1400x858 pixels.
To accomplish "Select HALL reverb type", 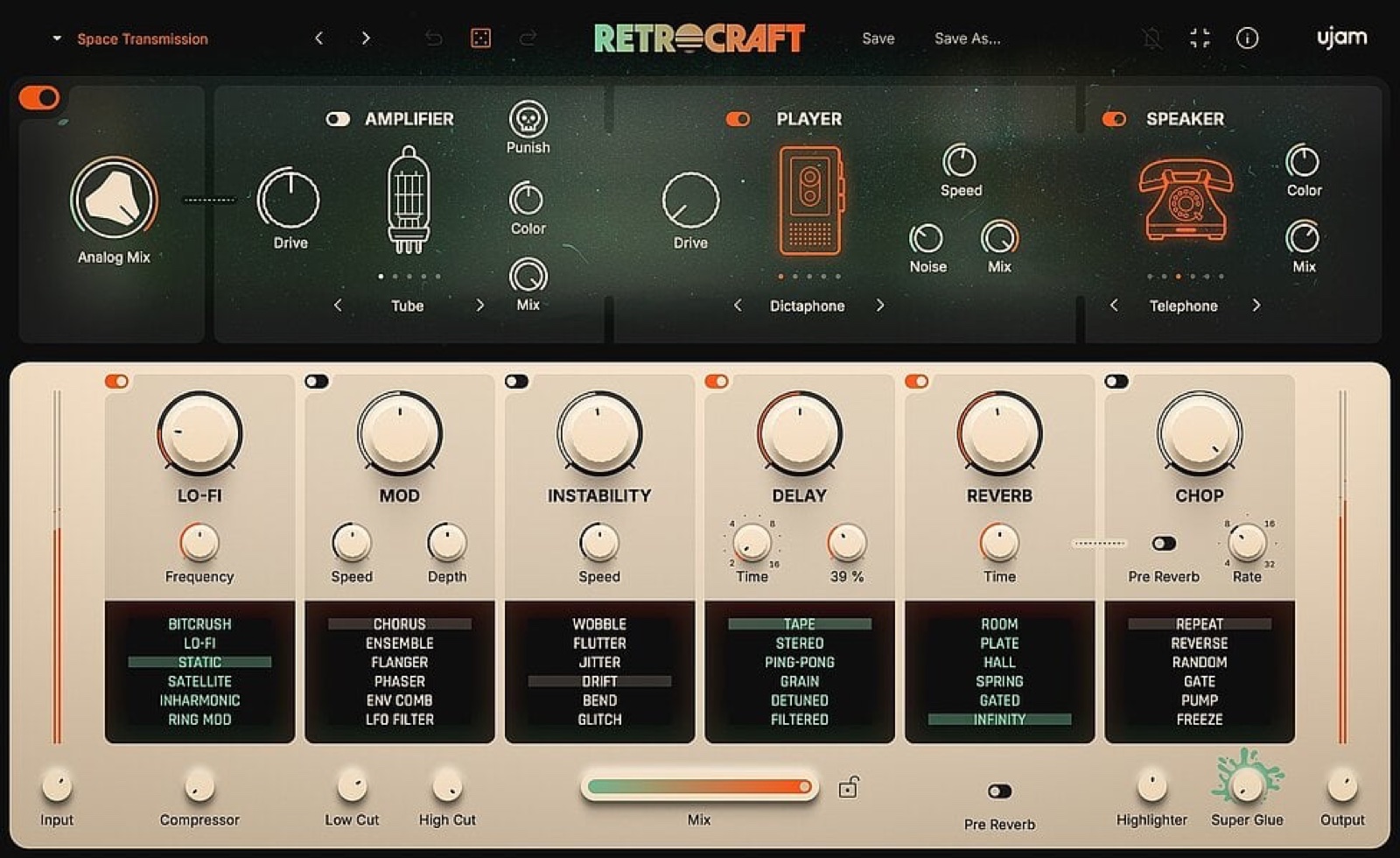I will tap(999, 662).
